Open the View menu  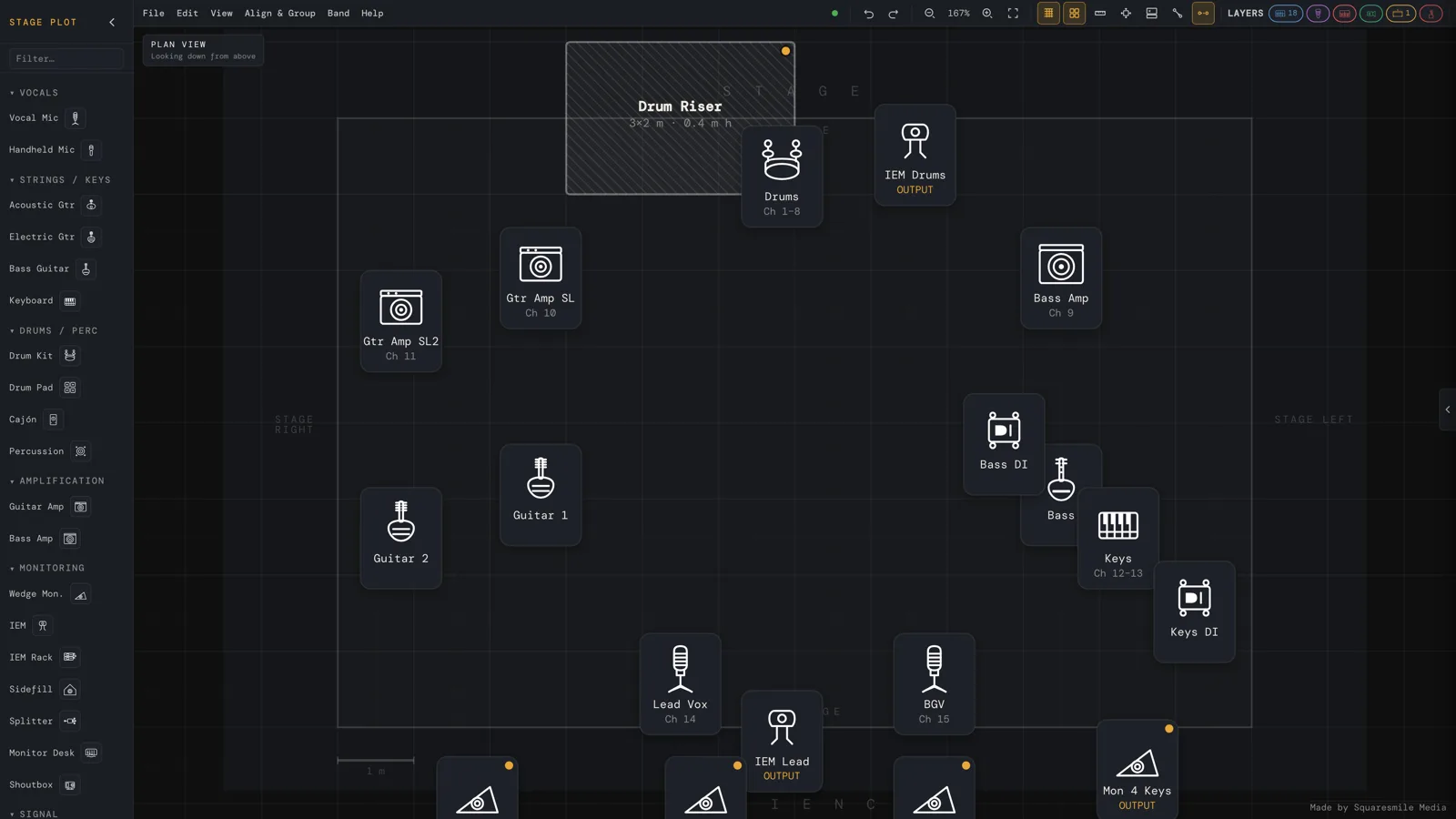(x=221, y=14)
